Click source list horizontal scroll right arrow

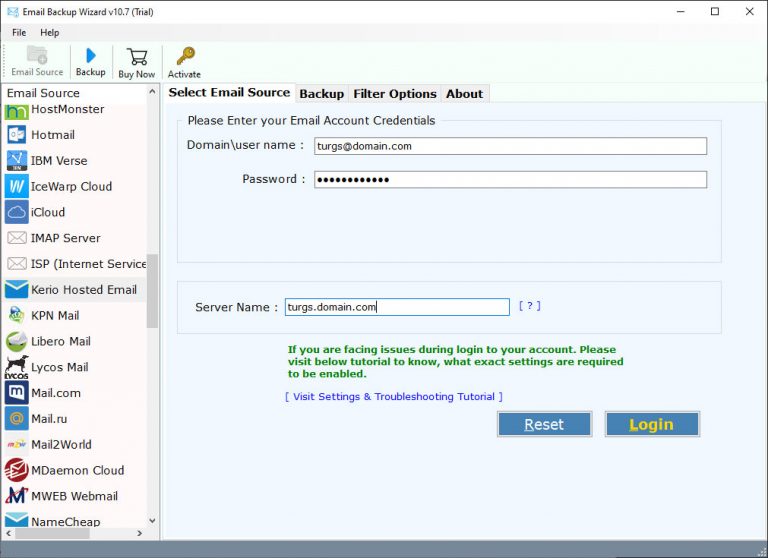[140, 533]
